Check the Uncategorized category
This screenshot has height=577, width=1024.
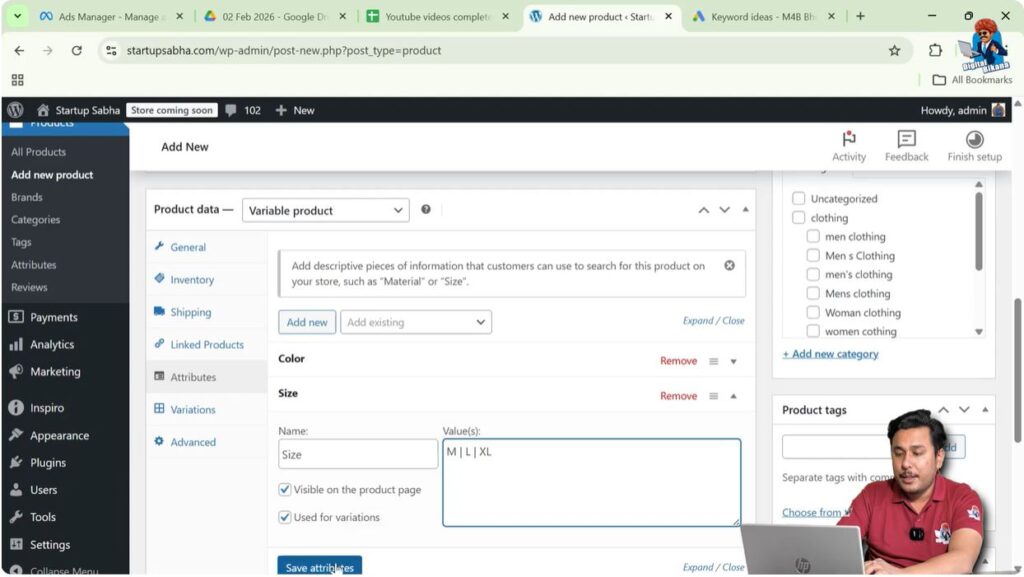pyautogui.click(x=799, y=198)
